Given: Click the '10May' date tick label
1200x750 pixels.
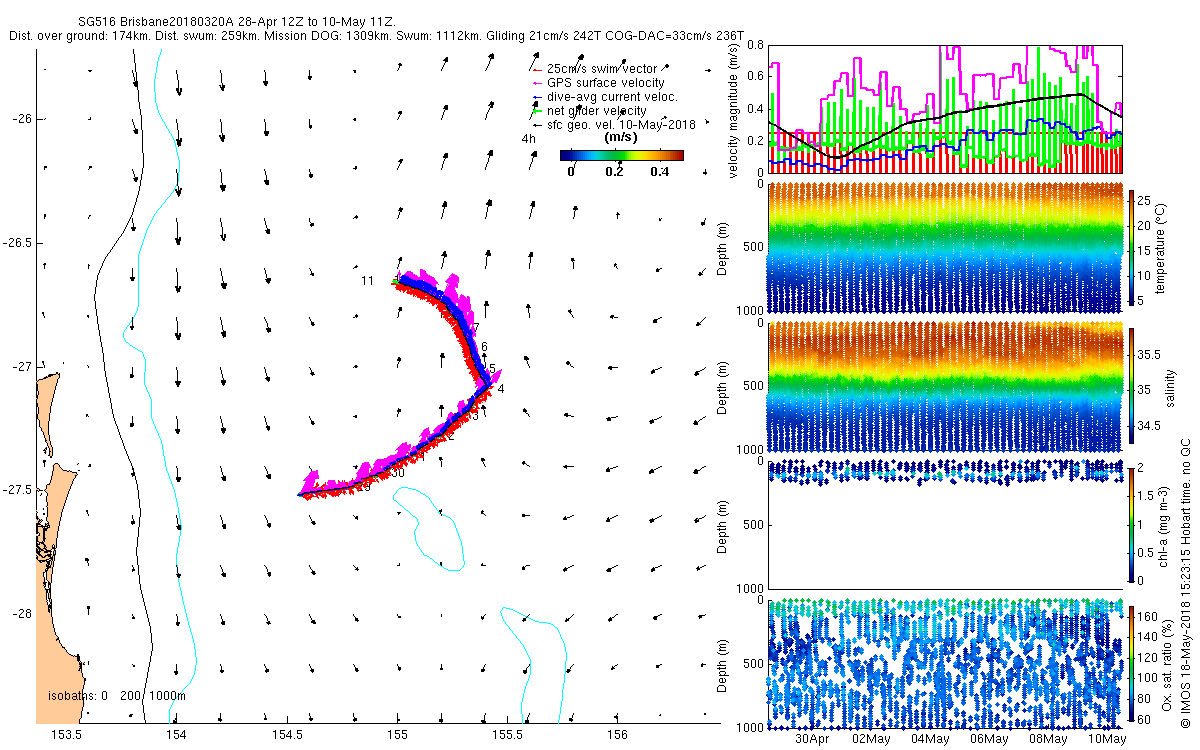Looking at the screenshot, I should pos(1107,739).
